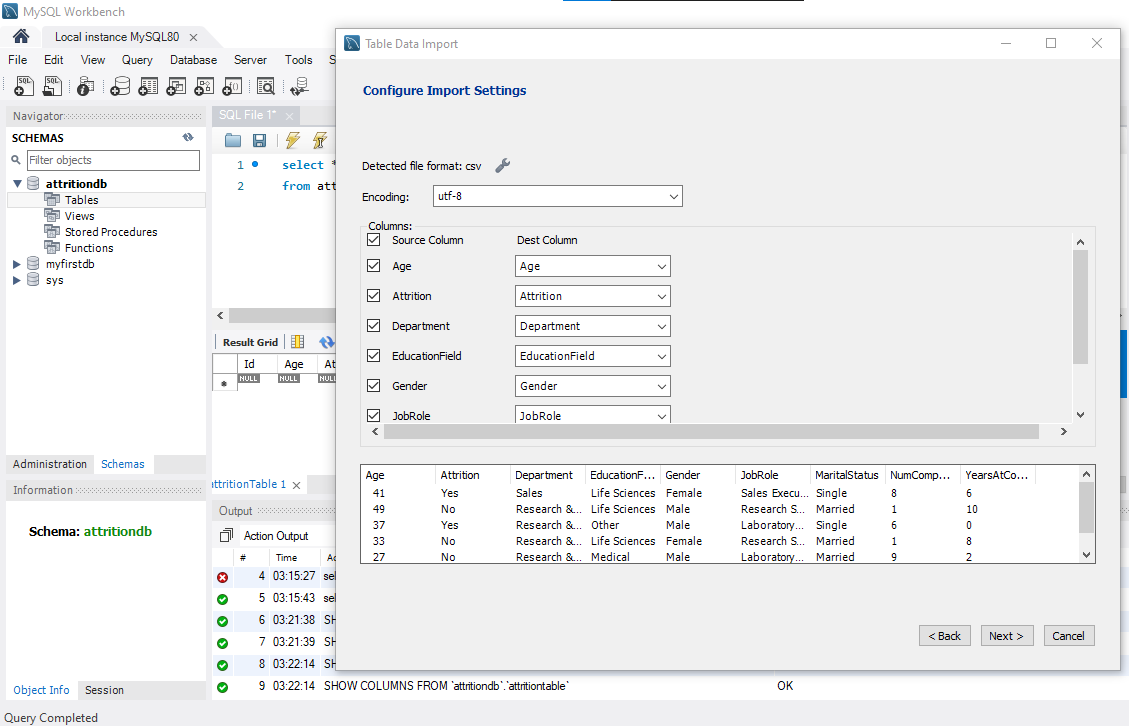Image resolution: width=1129 pixels, height=726 pixels.
Task: Click the red error icon for entry 4
Action: point(222,577)
